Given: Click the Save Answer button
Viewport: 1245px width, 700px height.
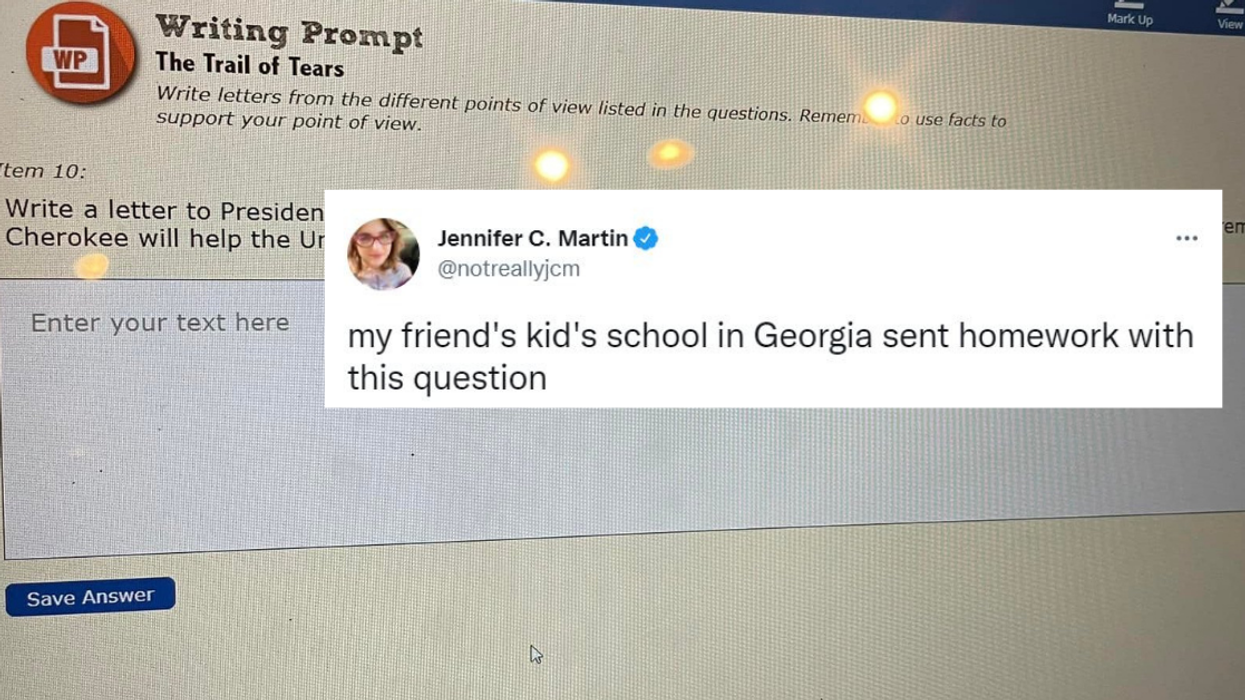Looking at the screenshot, I should pyautogui.click(x=90, y=597).
